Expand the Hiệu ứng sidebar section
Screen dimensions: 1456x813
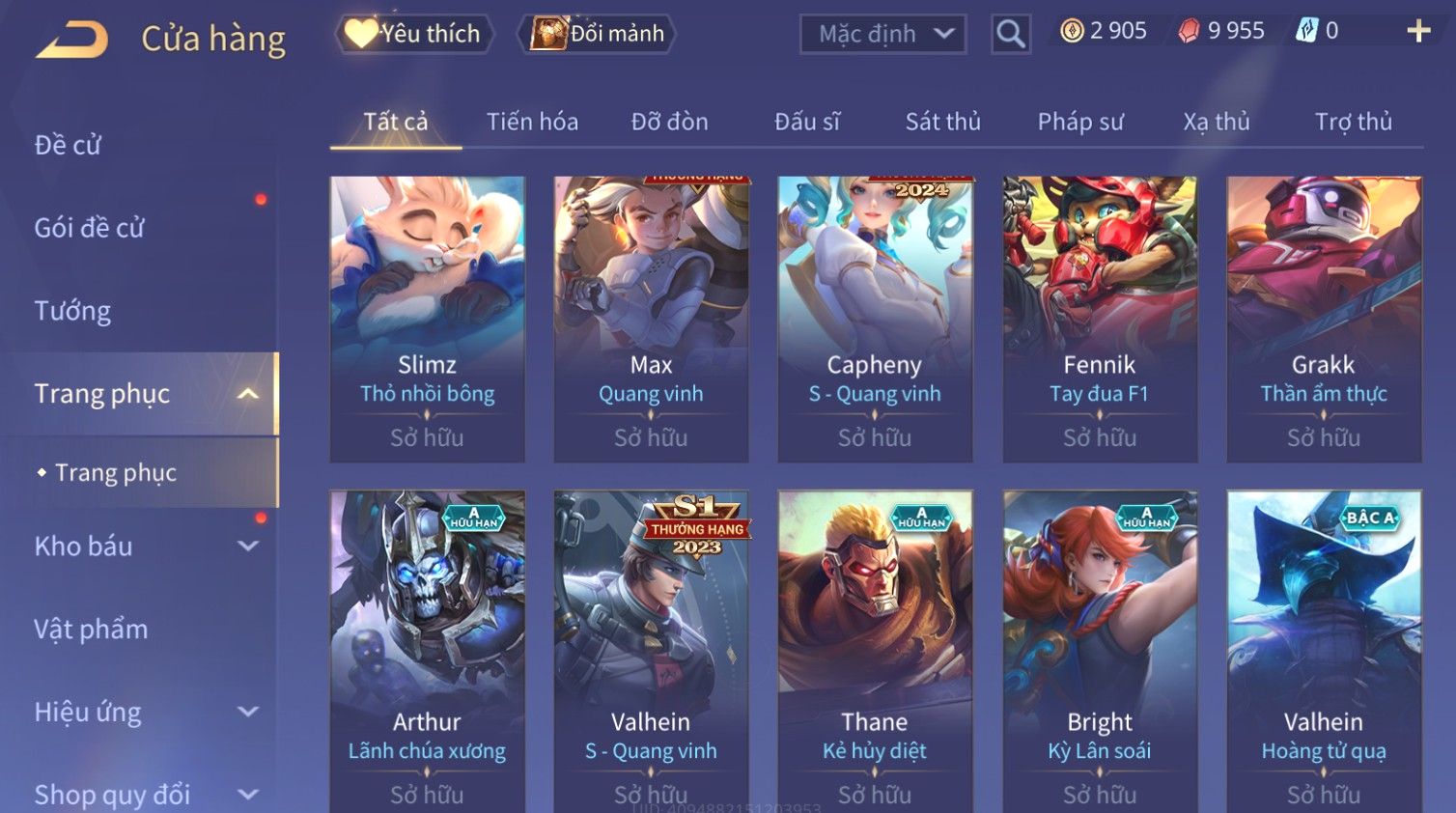[x=248, y=712]
